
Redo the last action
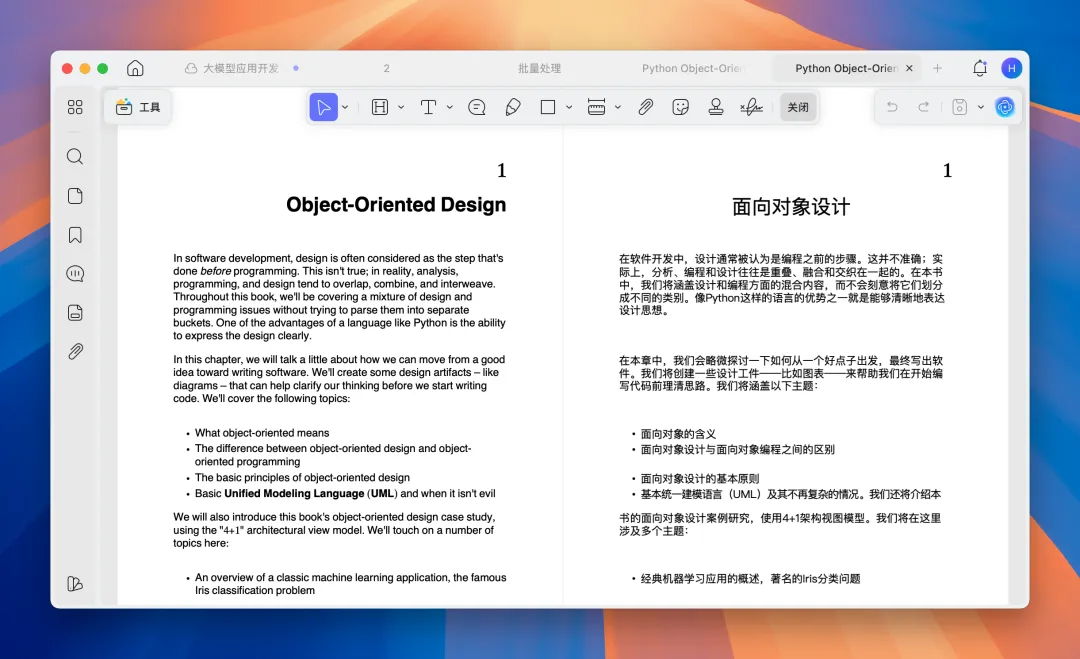click(924, 107)
